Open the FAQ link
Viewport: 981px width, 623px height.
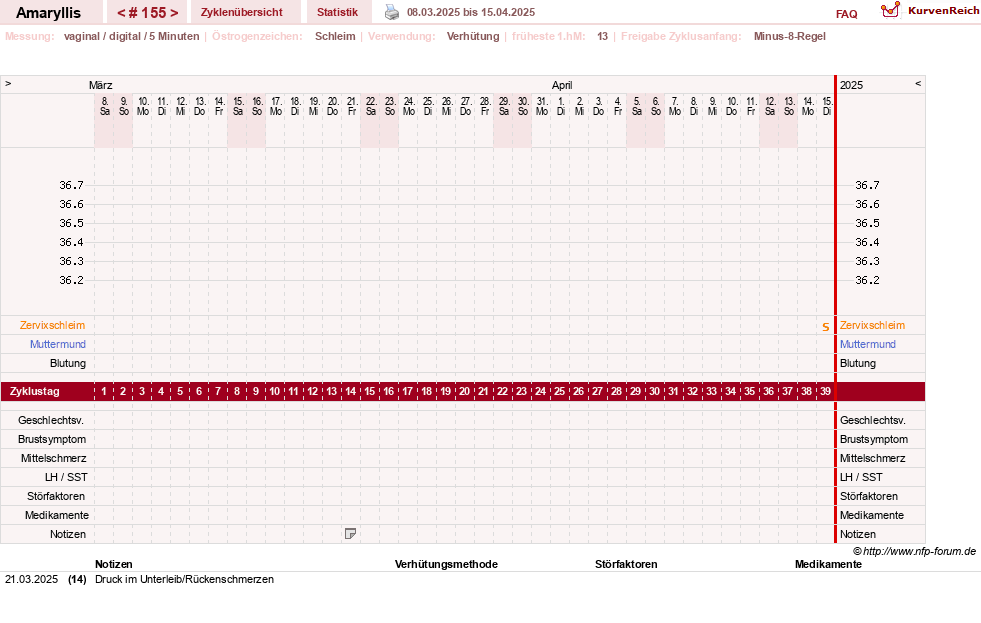[x=846, y=14]
